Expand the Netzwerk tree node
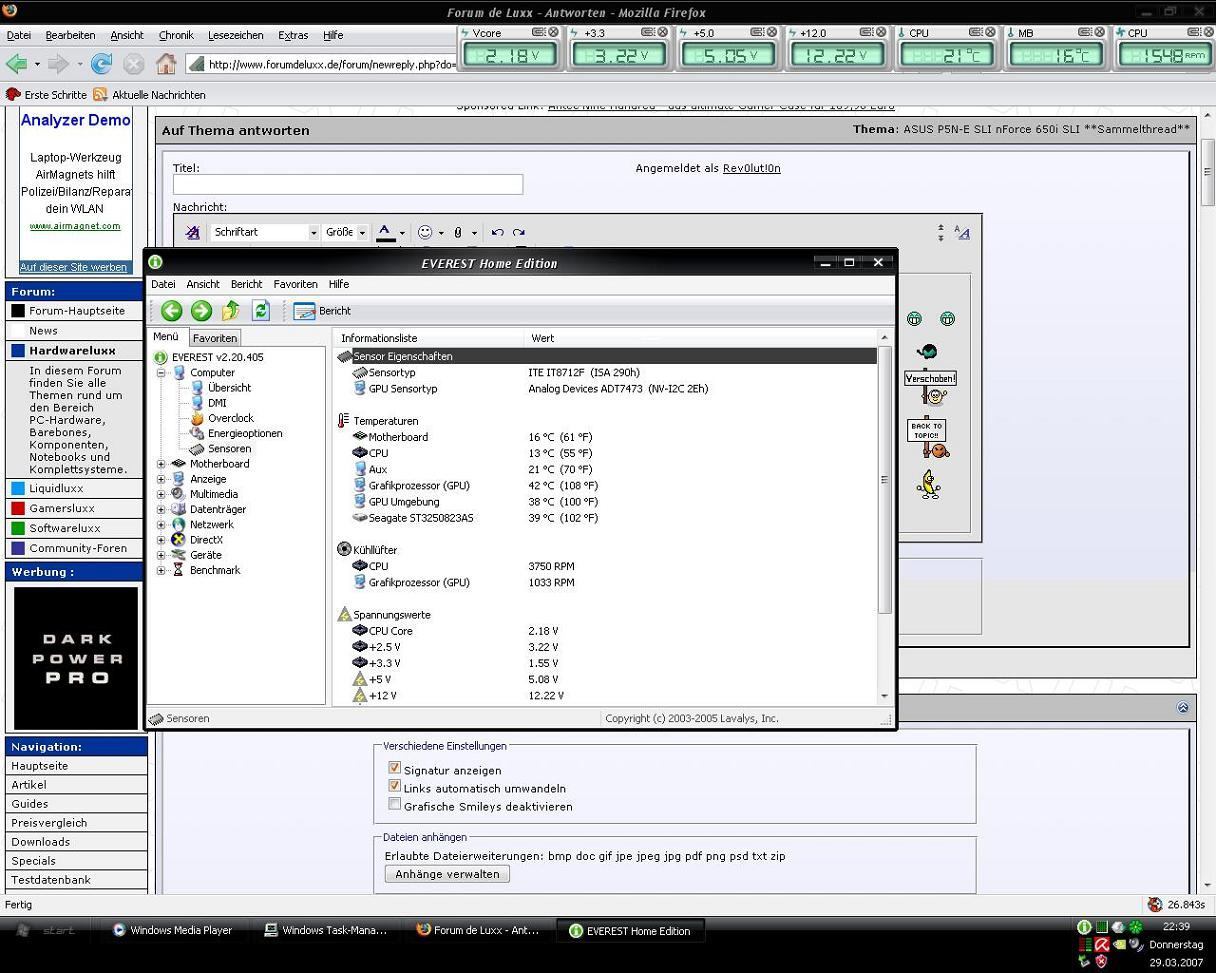This screenshot has height=973, width=1216. point(161,524)
